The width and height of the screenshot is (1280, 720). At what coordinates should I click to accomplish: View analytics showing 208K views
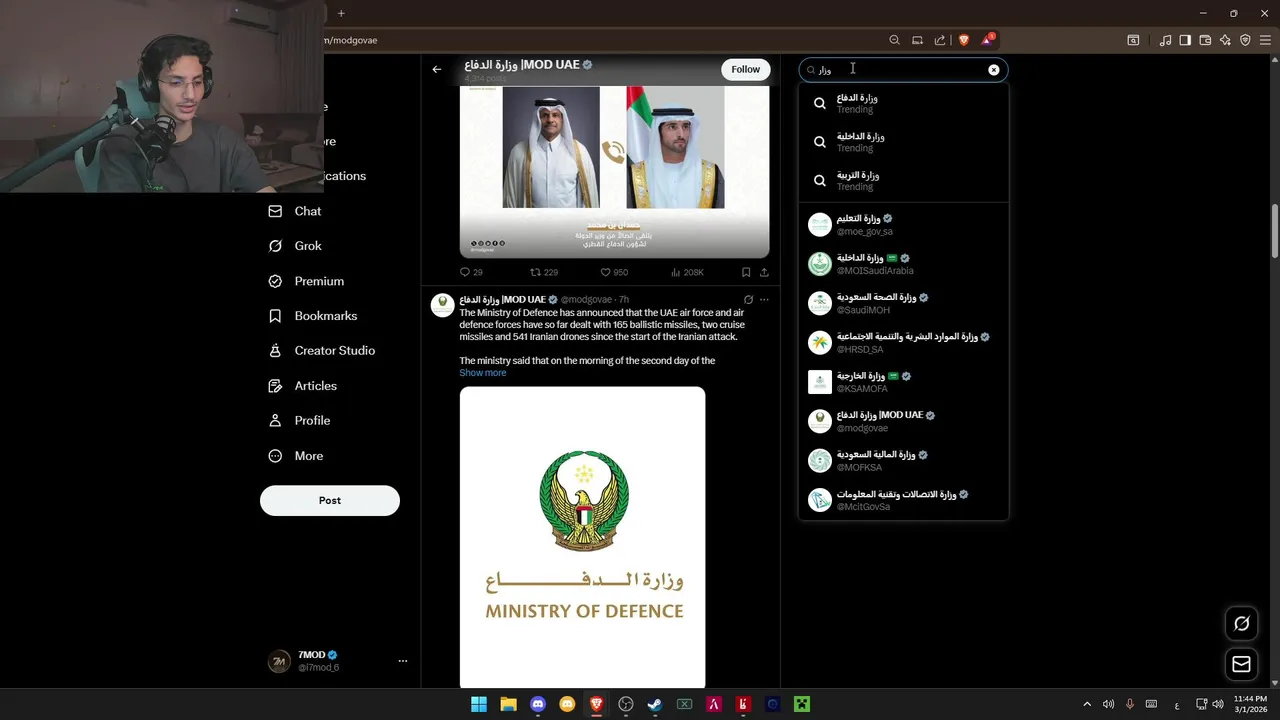(688, 272)
